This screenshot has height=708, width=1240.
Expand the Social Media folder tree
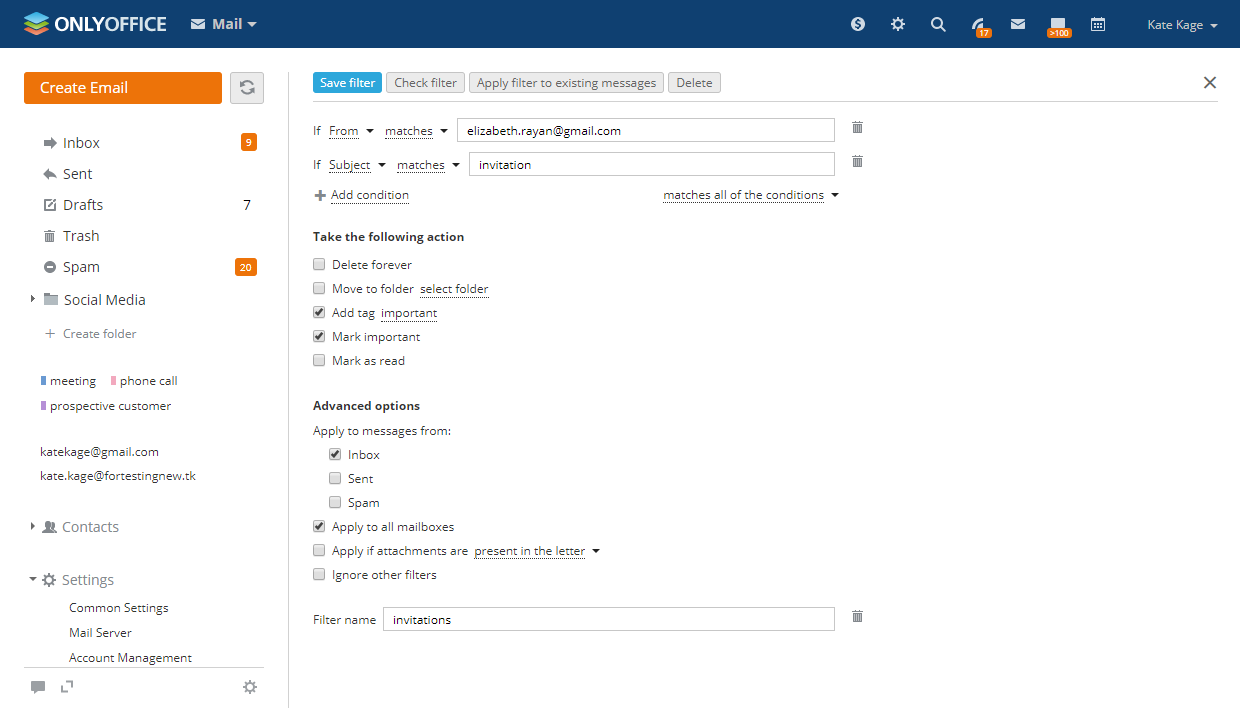(x=33, y=299)
